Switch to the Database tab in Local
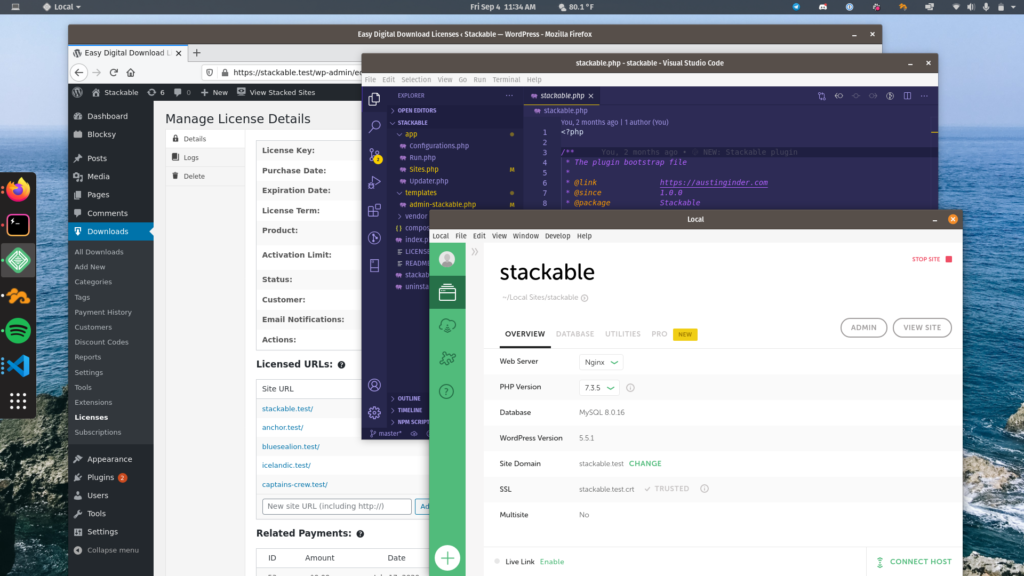Screen dimensions: 1024x576 pos(574,334)
